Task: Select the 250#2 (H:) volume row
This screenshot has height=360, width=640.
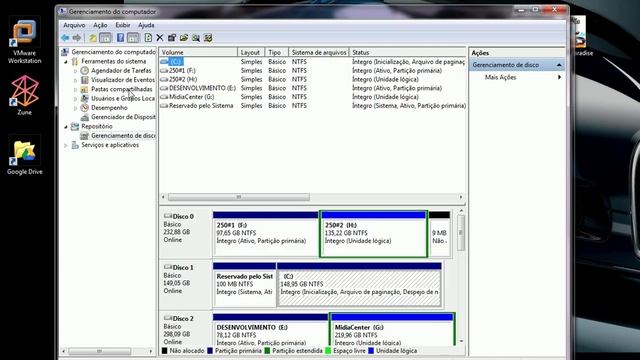Action: click(312, 79)
